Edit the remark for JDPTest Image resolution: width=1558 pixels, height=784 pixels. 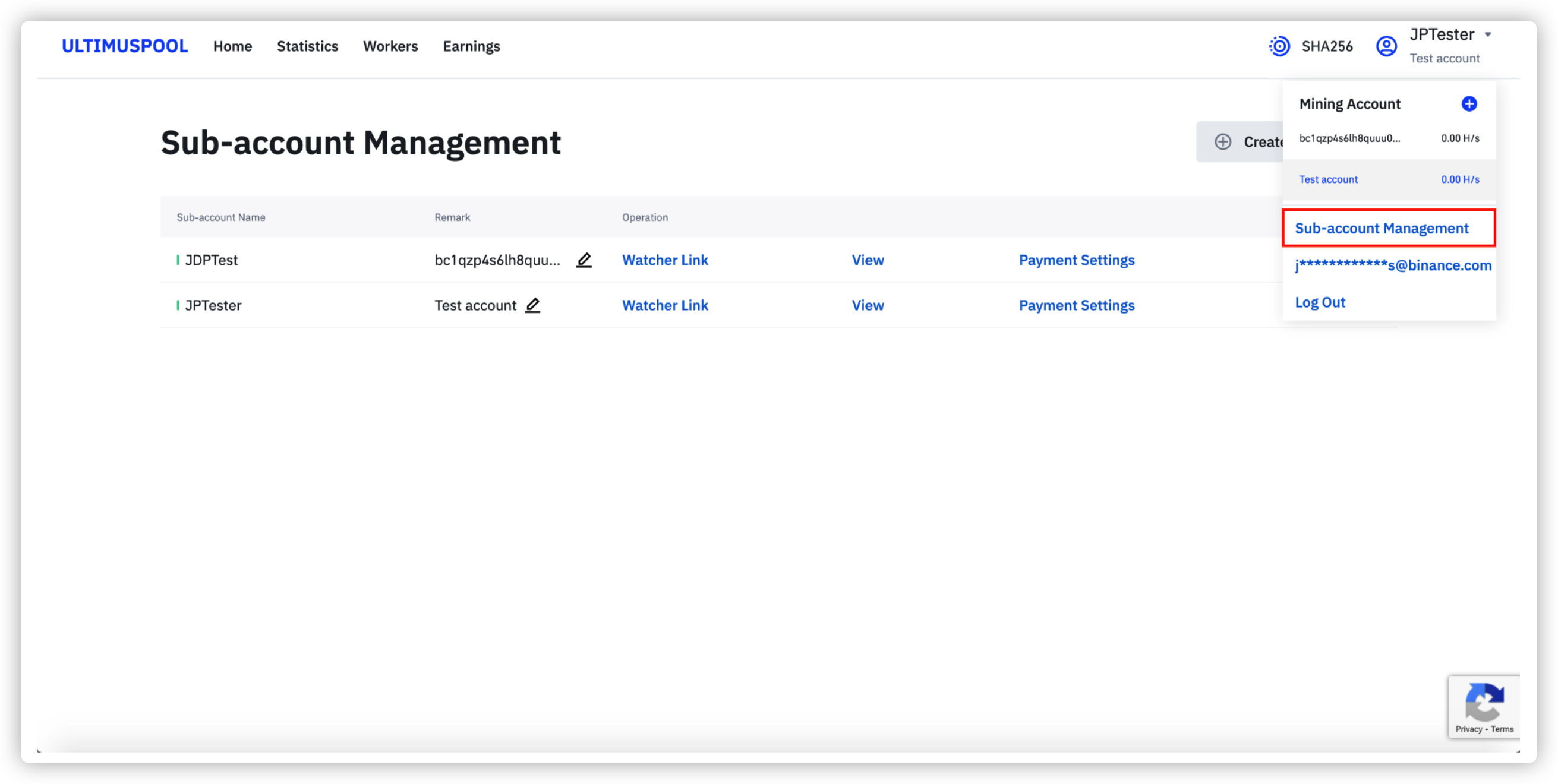pyautogui.click(x=584, y=260)
